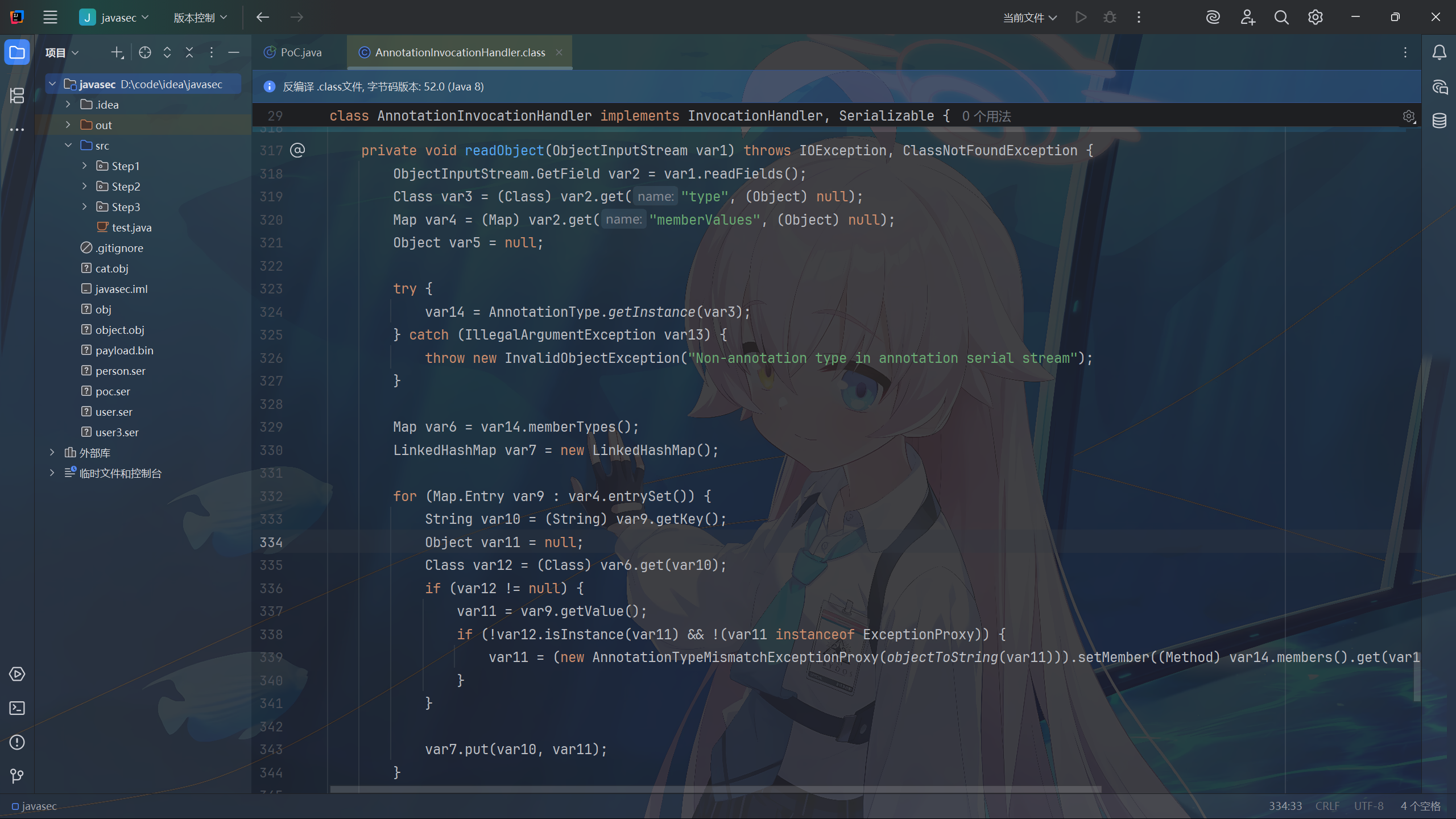Open editor tabs options menu
The width and height of the screenshot is (1456, 819).
(1405, 52)
